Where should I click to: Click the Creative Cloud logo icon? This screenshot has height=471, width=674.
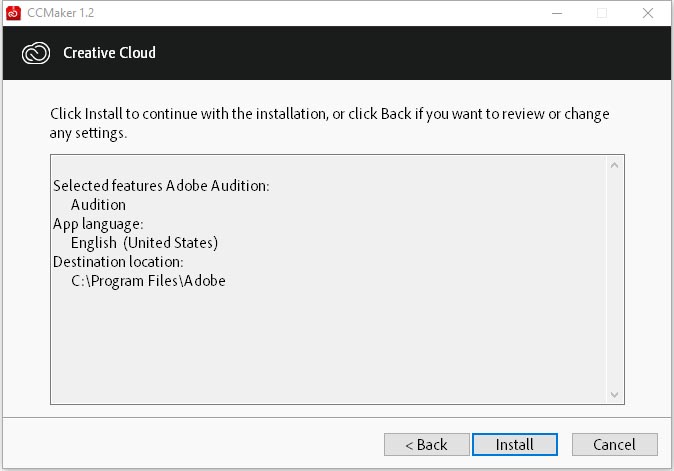click(x=36, y=53)
